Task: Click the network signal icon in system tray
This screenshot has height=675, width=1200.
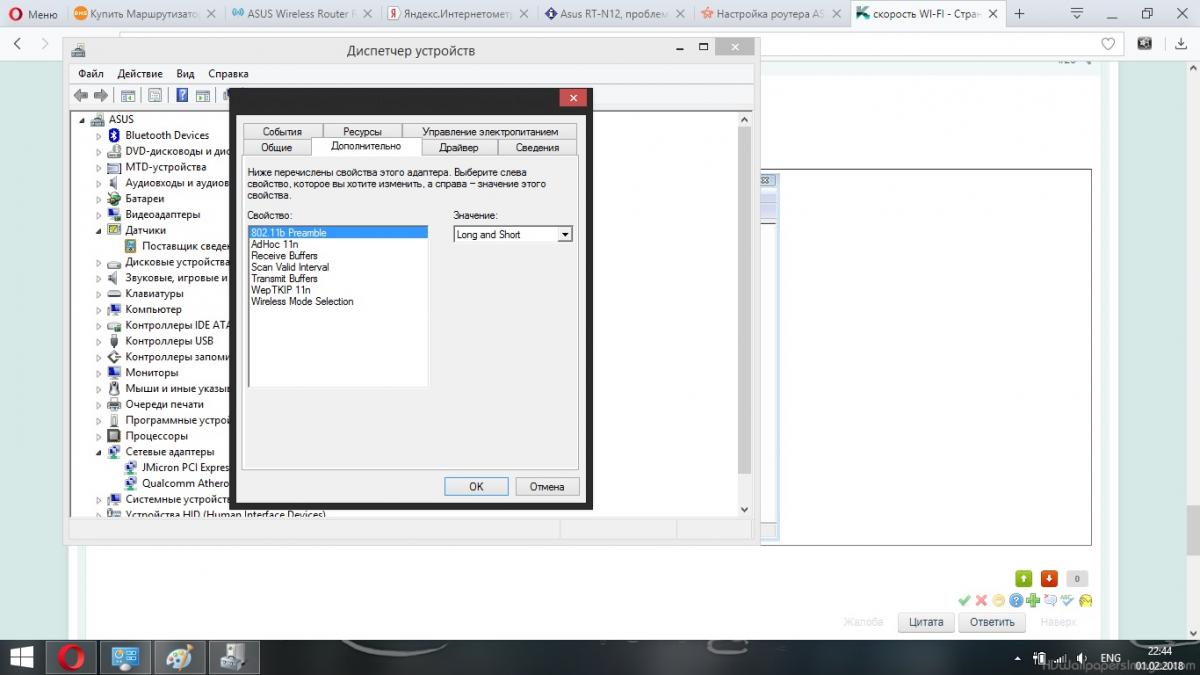Action: click(x=1059, y=658)
